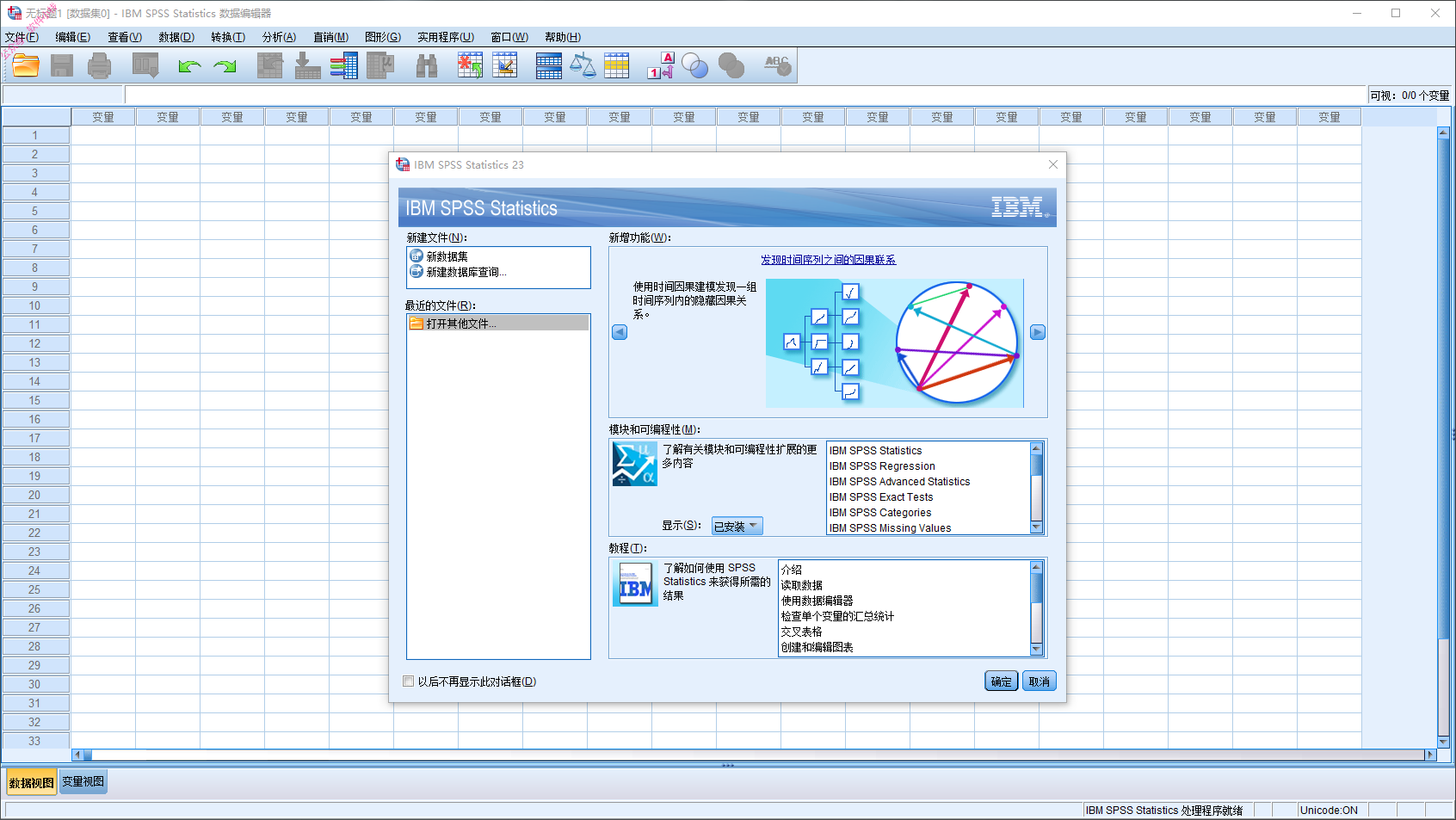Click the use variable sets circles icon
Image resolution: width=1456 pixels, height=820 pixels.
[x=694, y=65]
